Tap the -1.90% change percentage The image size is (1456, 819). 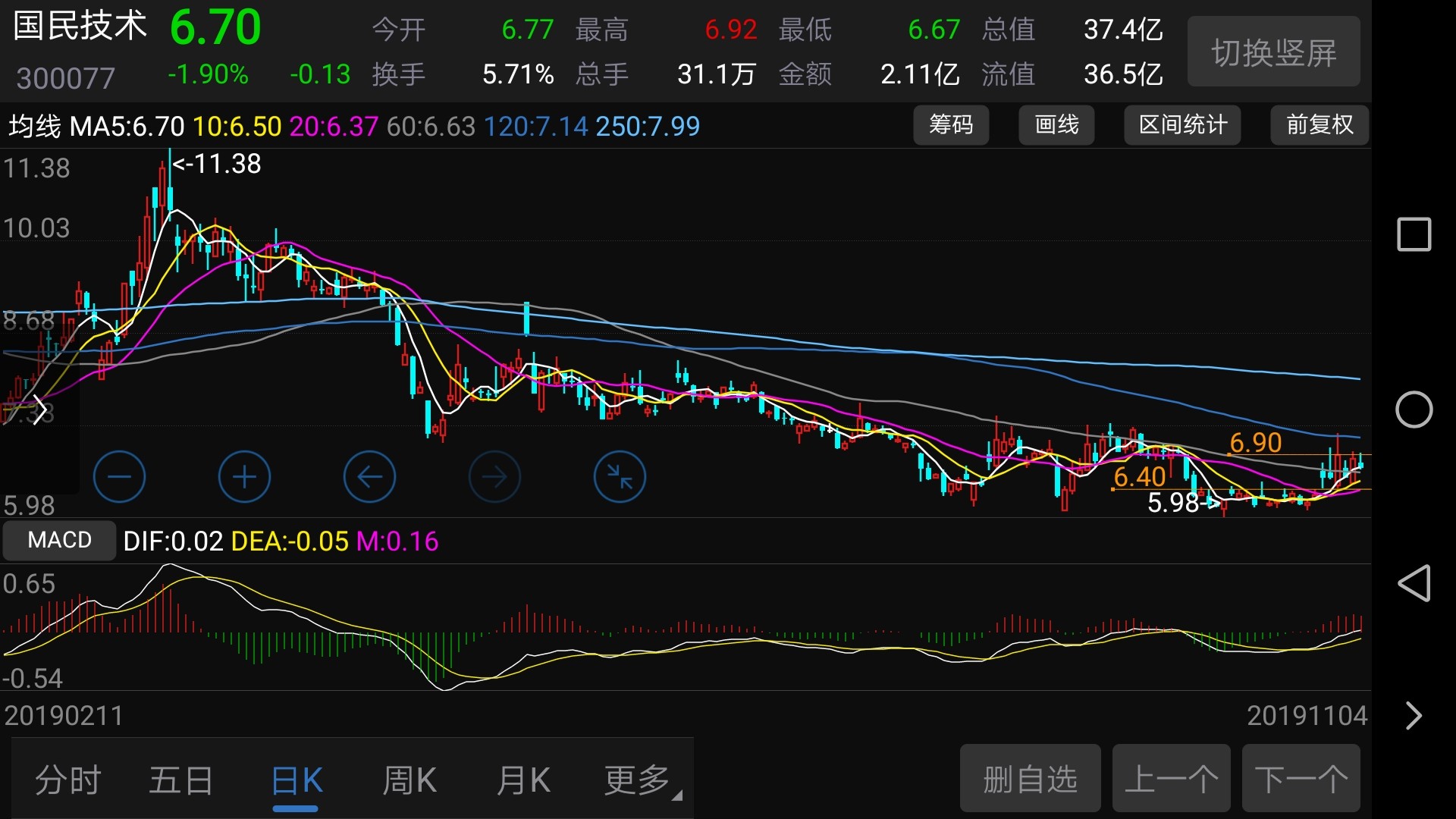pyautogui.click(x=208, y=74)
